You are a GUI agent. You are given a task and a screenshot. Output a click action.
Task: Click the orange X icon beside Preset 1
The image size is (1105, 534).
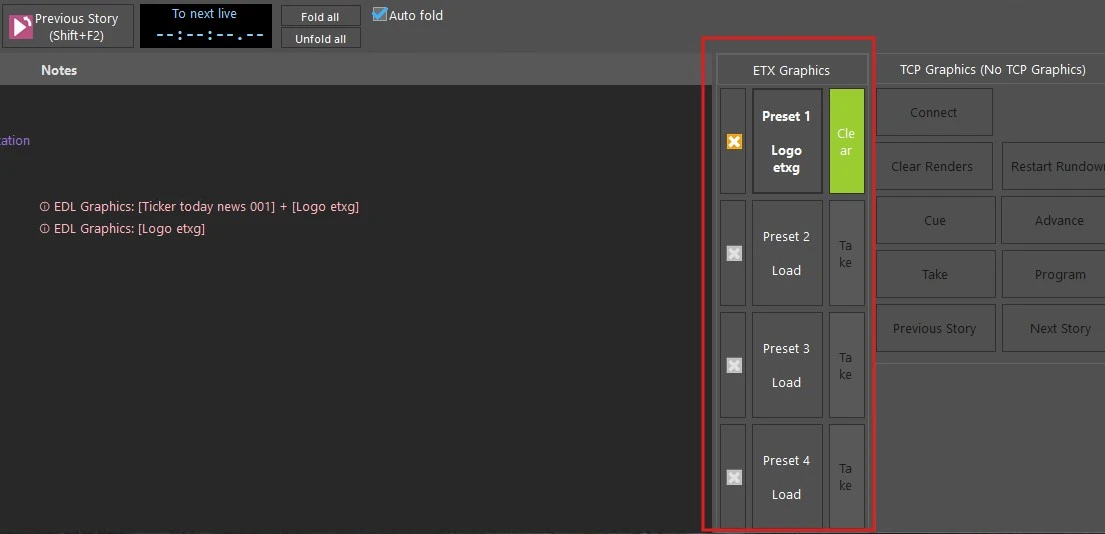pyautogui.click(x=734, y=142)
